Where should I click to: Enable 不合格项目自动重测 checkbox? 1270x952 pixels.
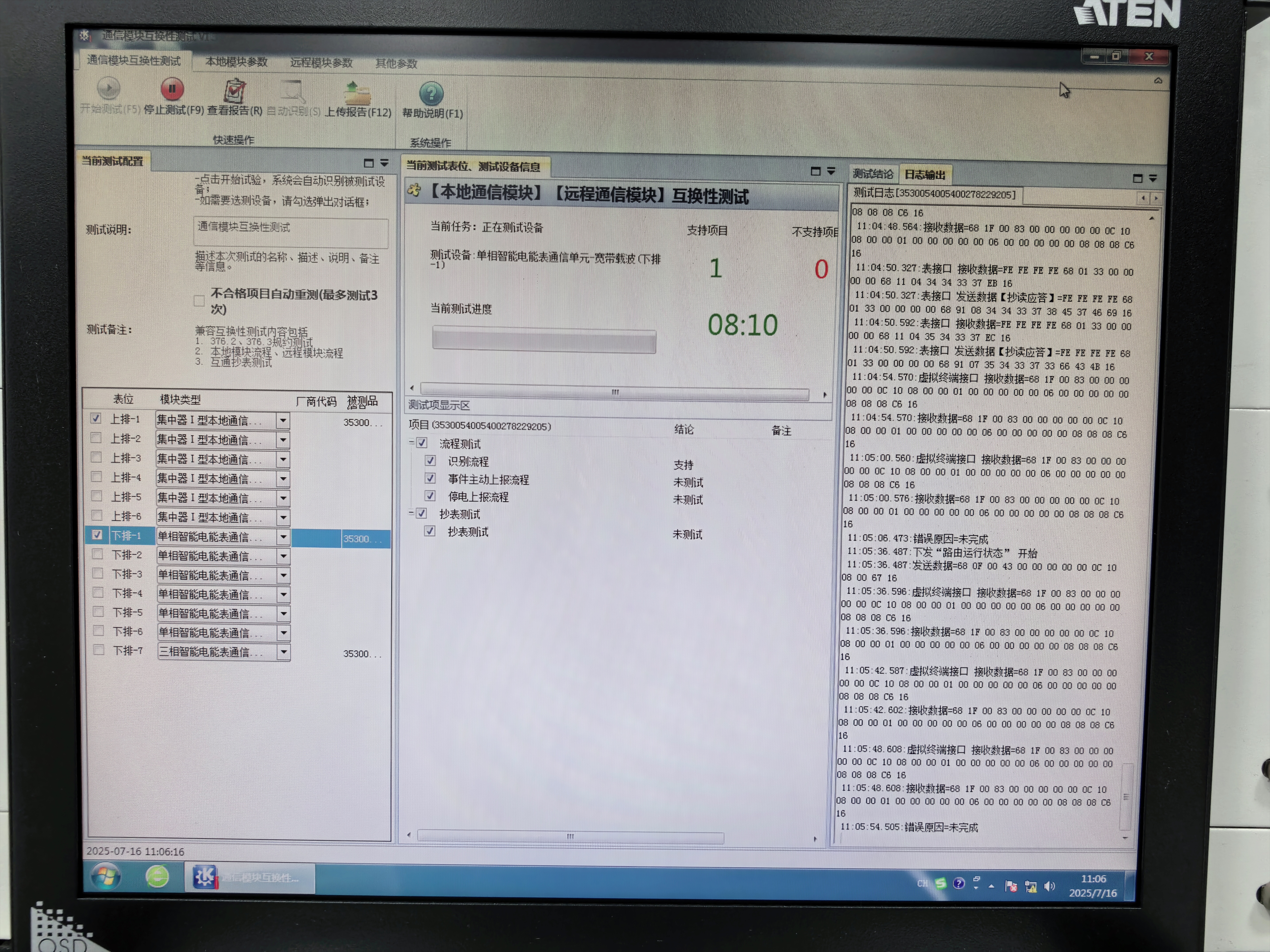pyautogui.click(x=199, y=301)
